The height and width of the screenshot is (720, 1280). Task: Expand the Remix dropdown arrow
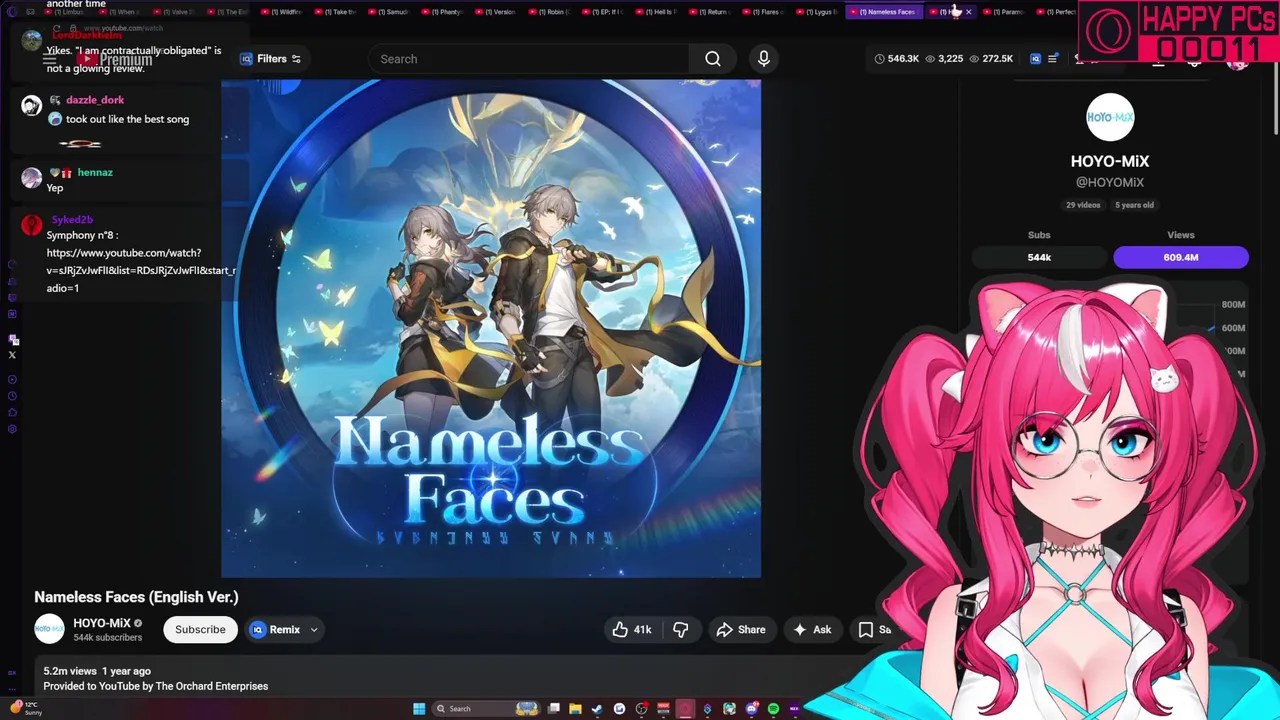(x=314, y=629)
